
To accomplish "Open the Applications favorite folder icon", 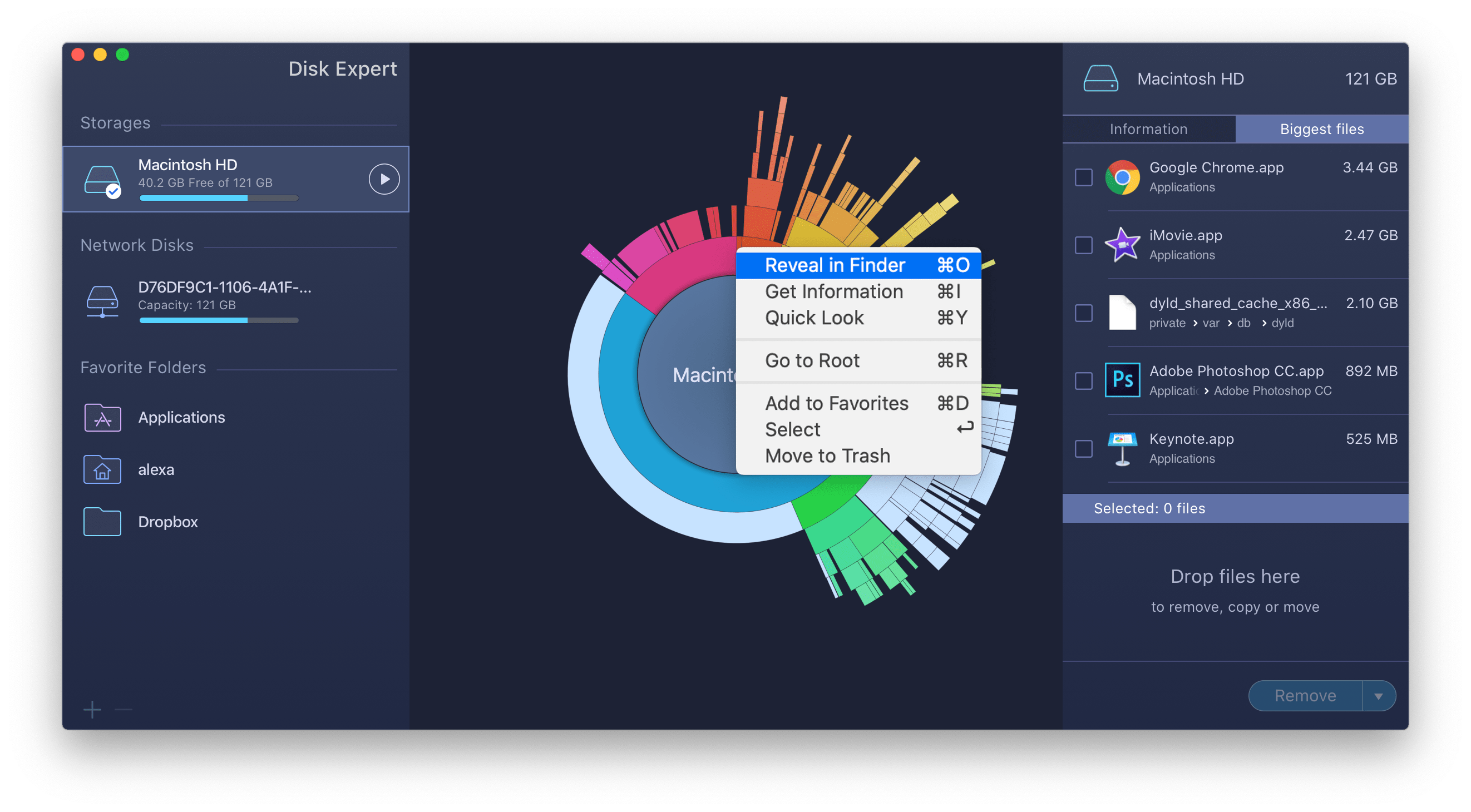I will coord(102,418).
